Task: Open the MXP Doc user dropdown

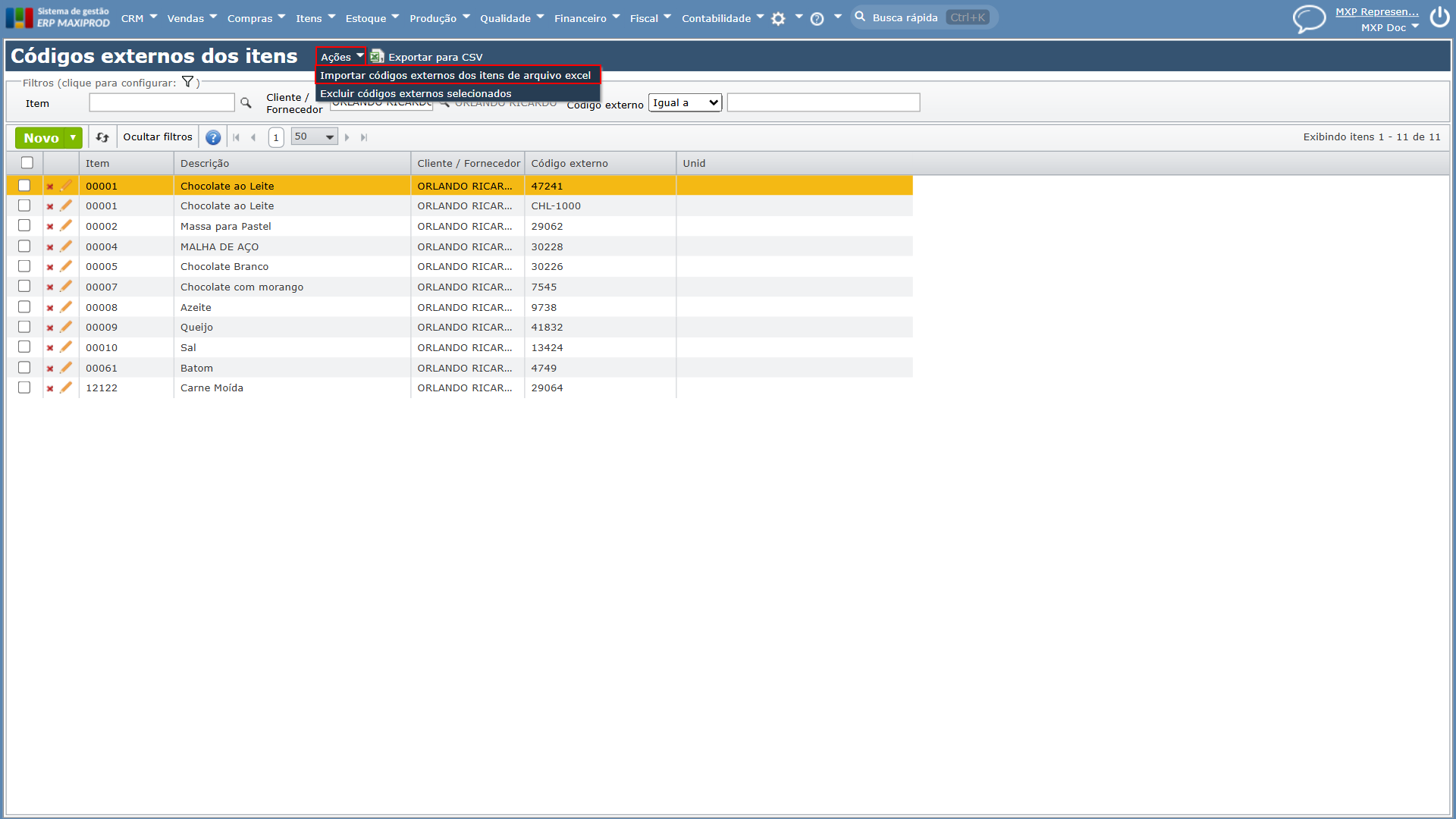Action: (1390, 27)
